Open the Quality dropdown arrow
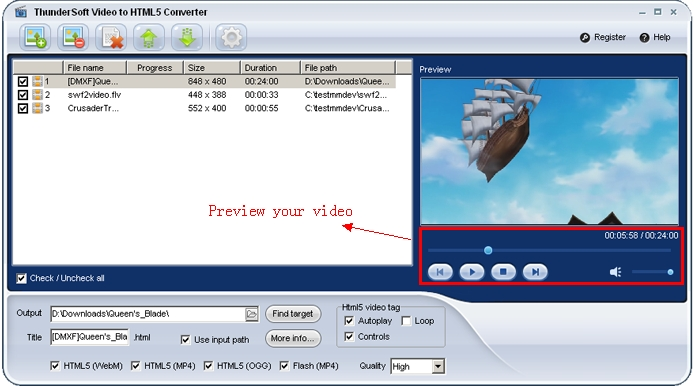Image resolution: width=695 pixels, height=386 pixels. (x=438, y=367)
